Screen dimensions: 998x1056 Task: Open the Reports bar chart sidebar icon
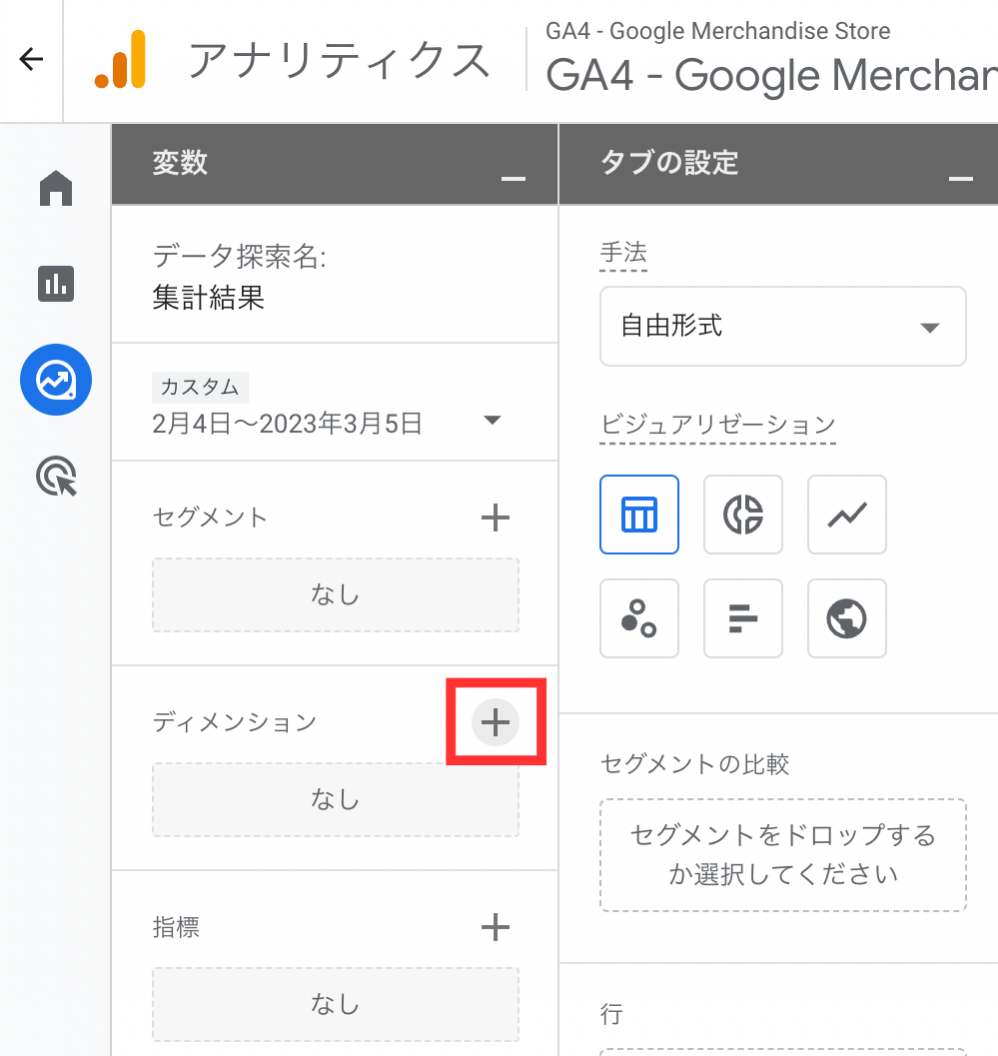56,284
